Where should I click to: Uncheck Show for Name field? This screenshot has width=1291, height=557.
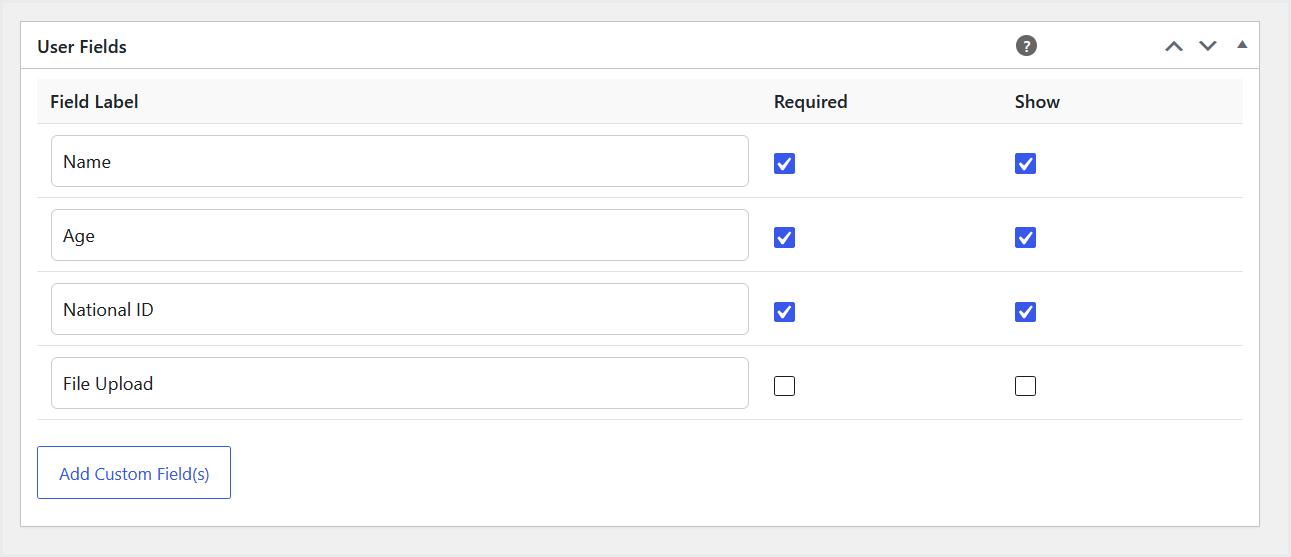[x=1025, y=164]
